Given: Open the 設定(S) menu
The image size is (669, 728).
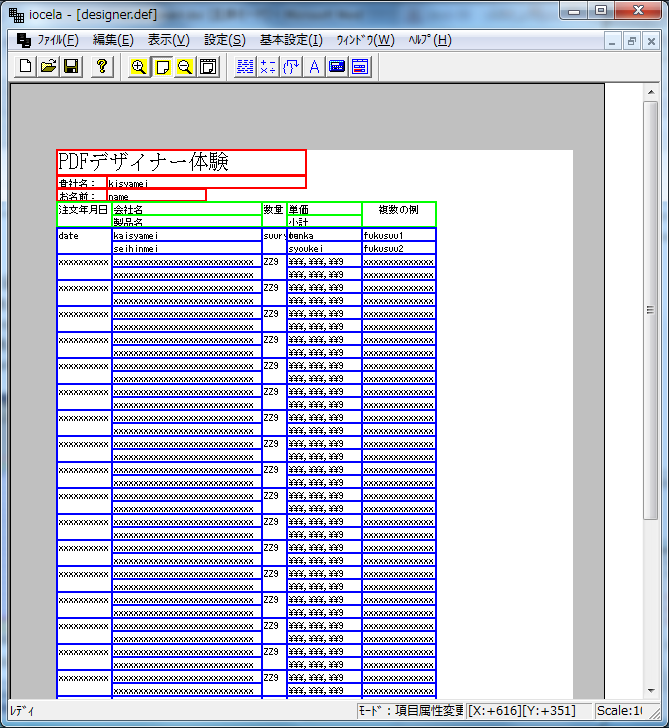Looking at the screenshot, I should [225, 40].
